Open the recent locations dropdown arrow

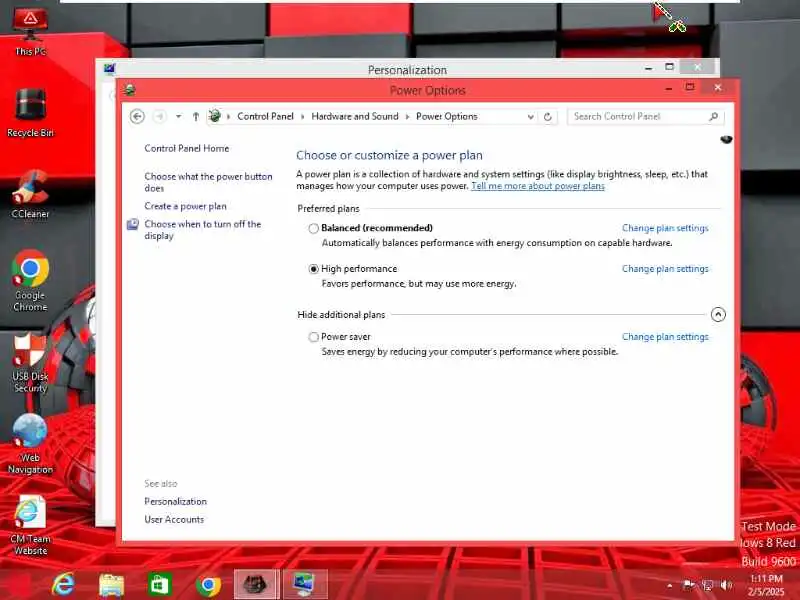178,116
